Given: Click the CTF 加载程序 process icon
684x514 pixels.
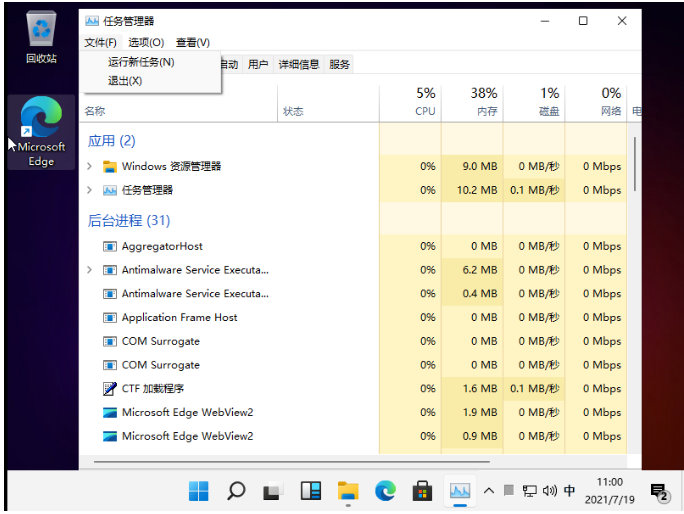Looking at the screenshot, I should pyautogui.click(x=110, y=389).
